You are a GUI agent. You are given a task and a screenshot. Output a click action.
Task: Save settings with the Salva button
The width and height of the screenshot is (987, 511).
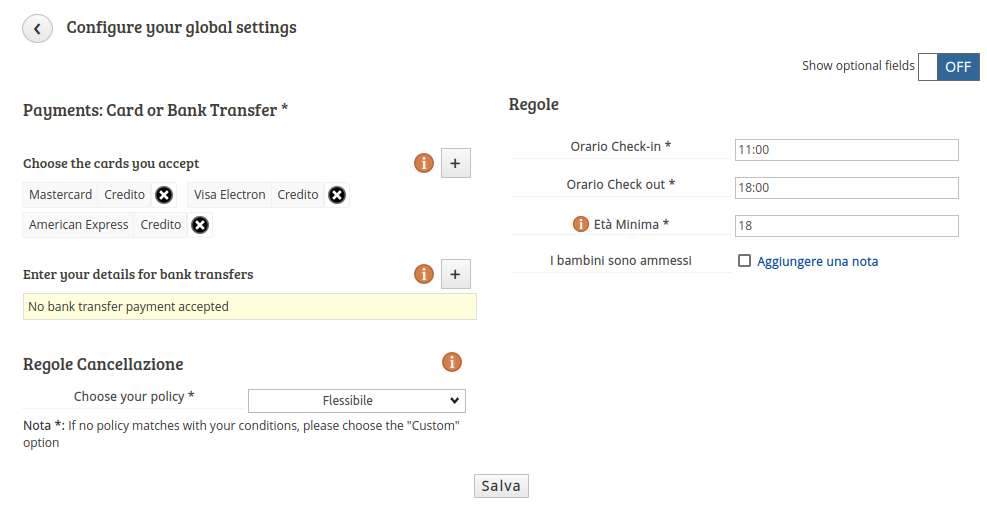(x=501, y=486)
